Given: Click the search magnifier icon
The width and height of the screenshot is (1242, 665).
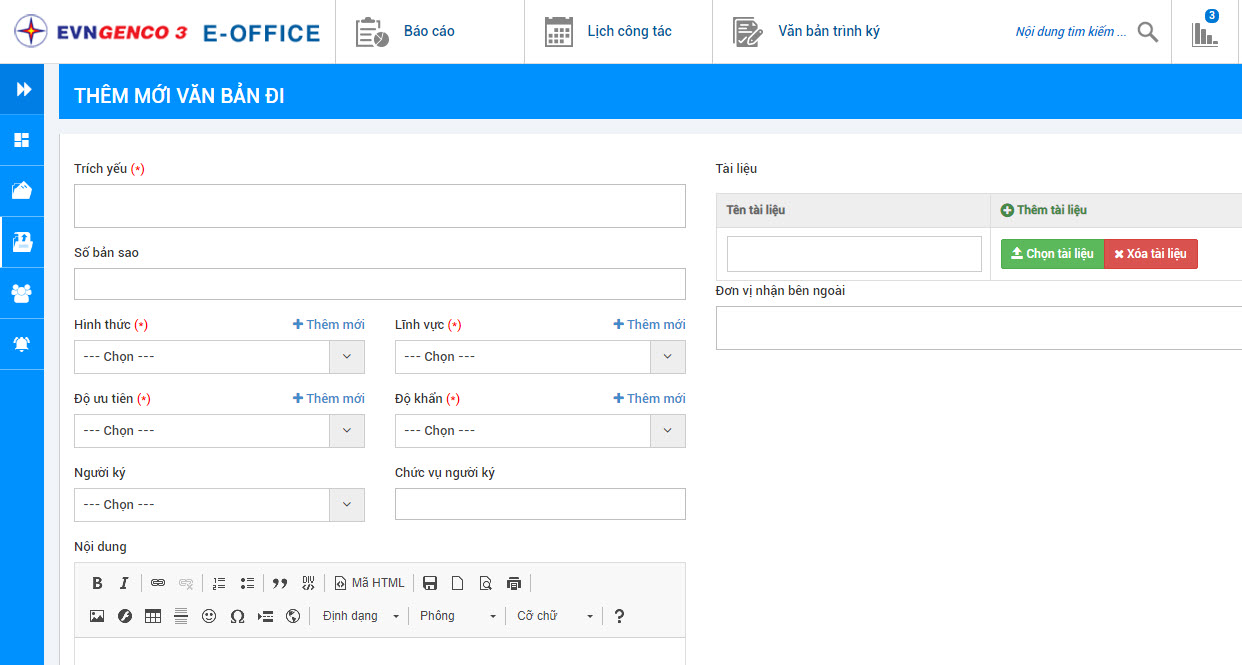Looking at the screenshot, I should tap(1148, 32).
